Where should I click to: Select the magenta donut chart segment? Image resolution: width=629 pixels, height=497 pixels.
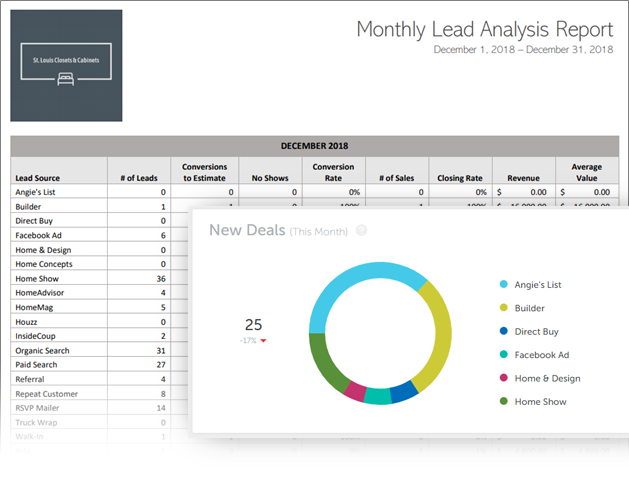click(x=353, y=390)
